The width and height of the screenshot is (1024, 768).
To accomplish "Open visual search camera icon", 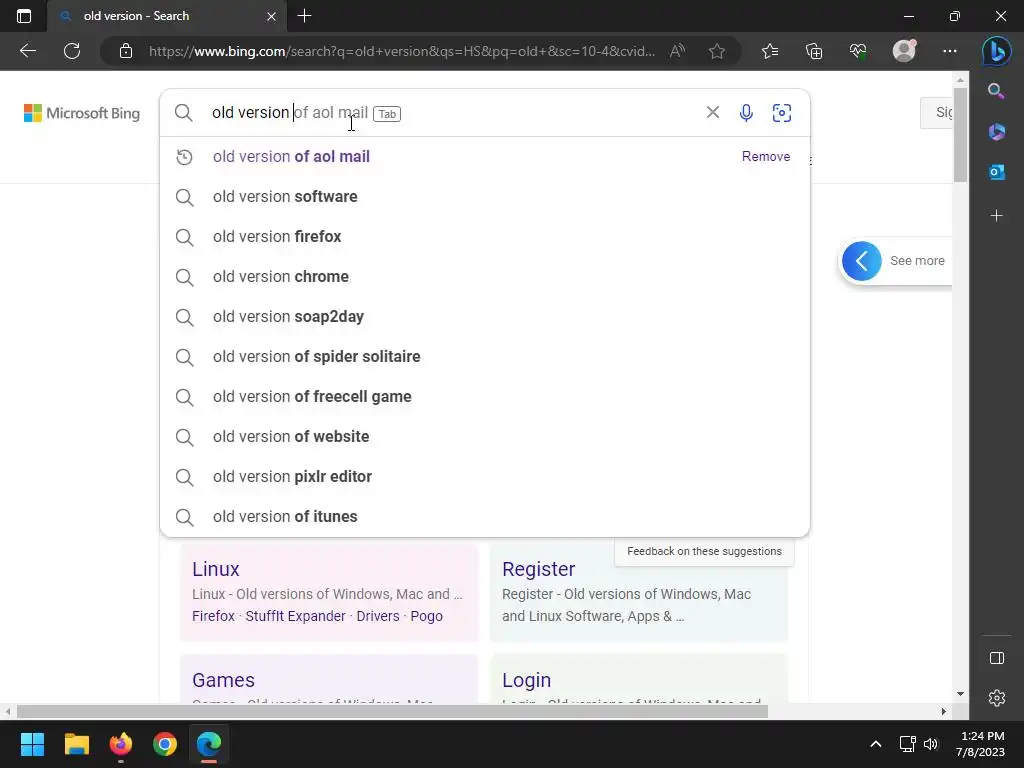I will [x=782, y=113].
